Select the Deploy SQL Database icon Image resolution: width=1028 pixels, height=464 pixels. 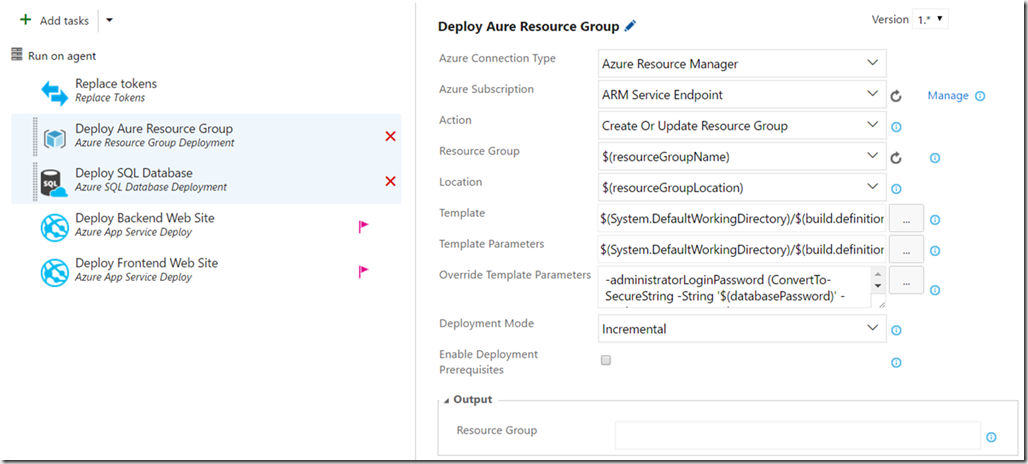pyautogui.click(x=54, y=183)
